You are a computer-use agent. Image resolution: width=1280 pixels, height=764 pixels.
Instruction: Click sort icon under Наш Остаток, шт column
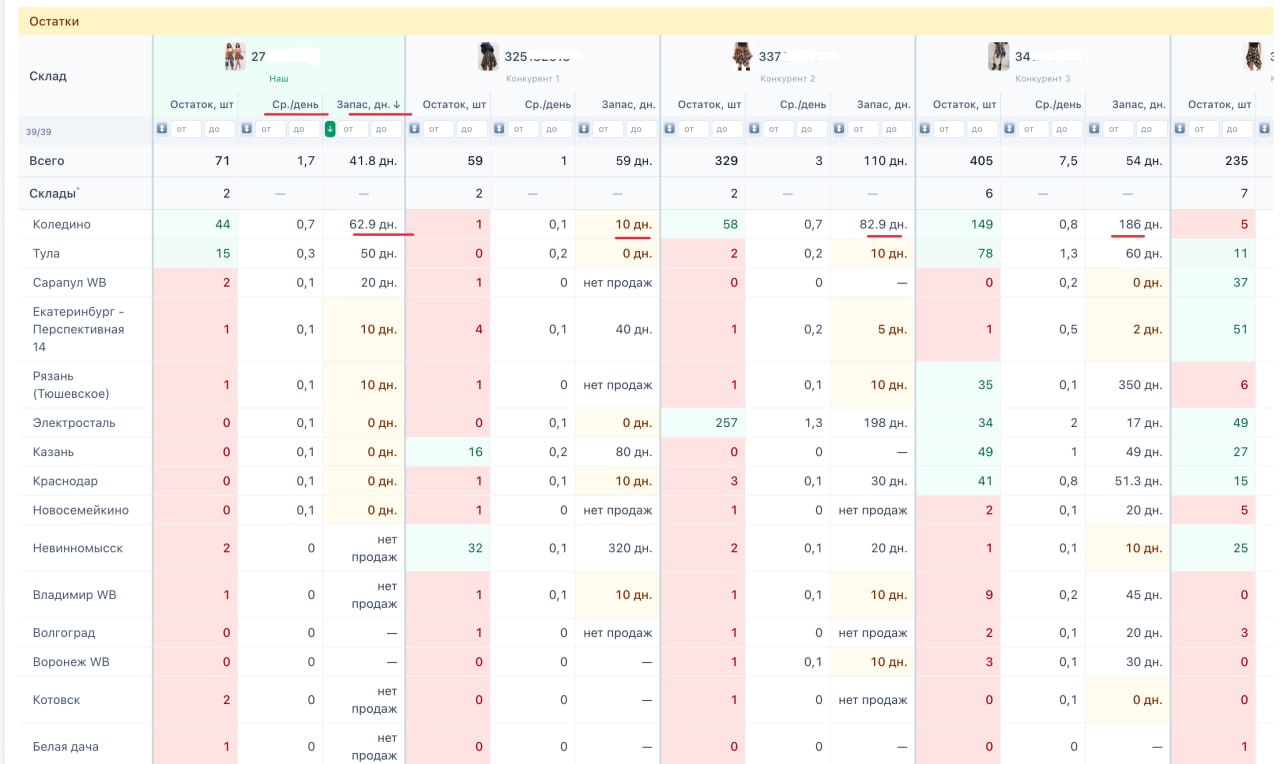tap(162, 129)
